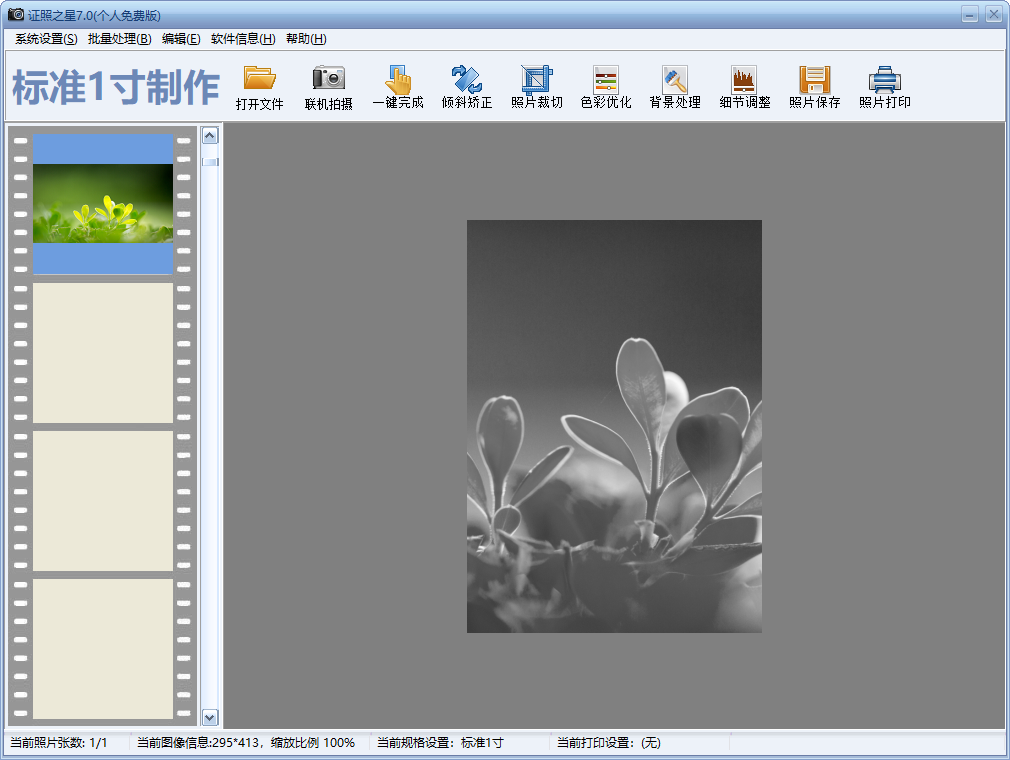Save photo with 照片保存 icon
Image resolution: width=1010 pixels, height=760 pixels.
(815, 88)
